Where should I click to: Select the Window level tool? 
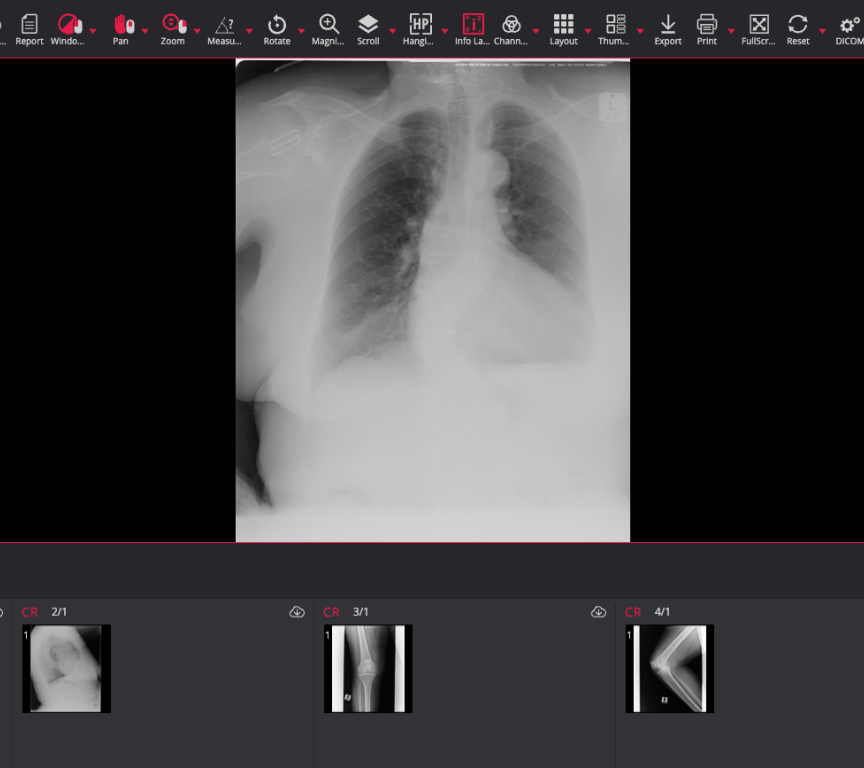pos(68,30)
